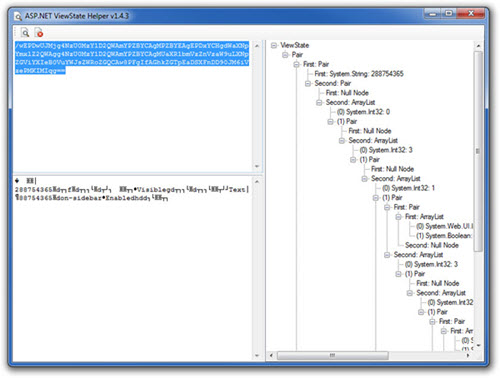This screenshot has height=378, width=500.
Task: Select 'First: System.String: 288754365' tree item
Action: 359,74
